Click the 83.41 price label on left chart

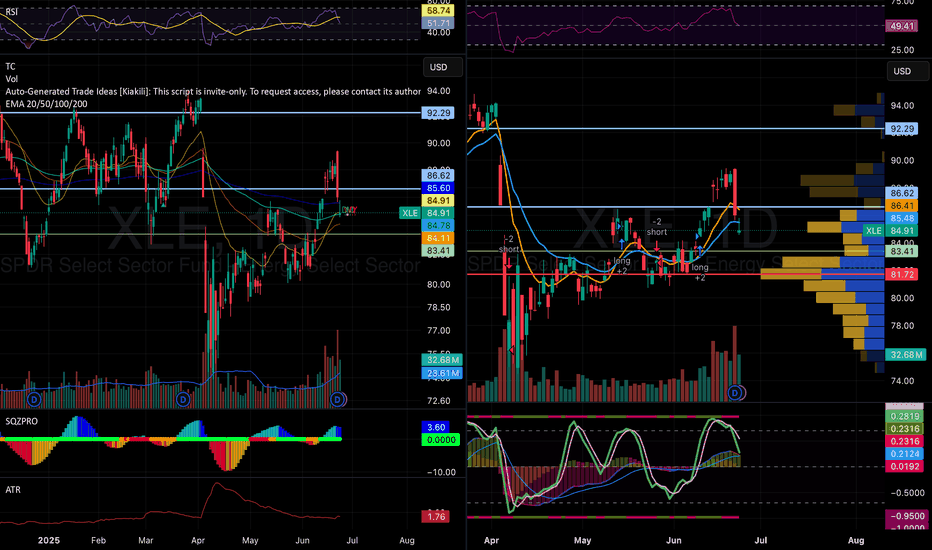[438, 250]
